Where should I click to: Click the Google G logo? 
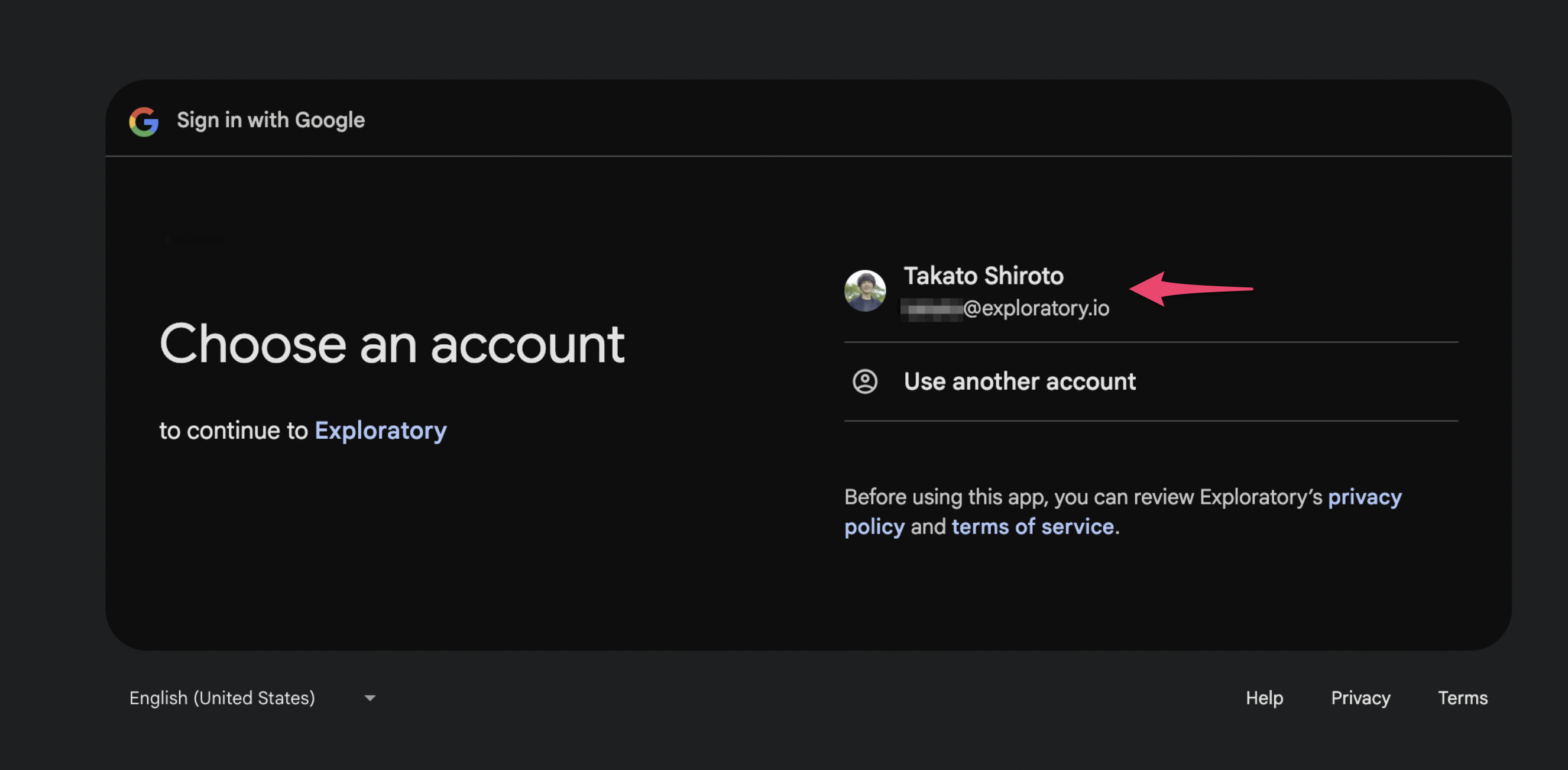pos(144,121)
